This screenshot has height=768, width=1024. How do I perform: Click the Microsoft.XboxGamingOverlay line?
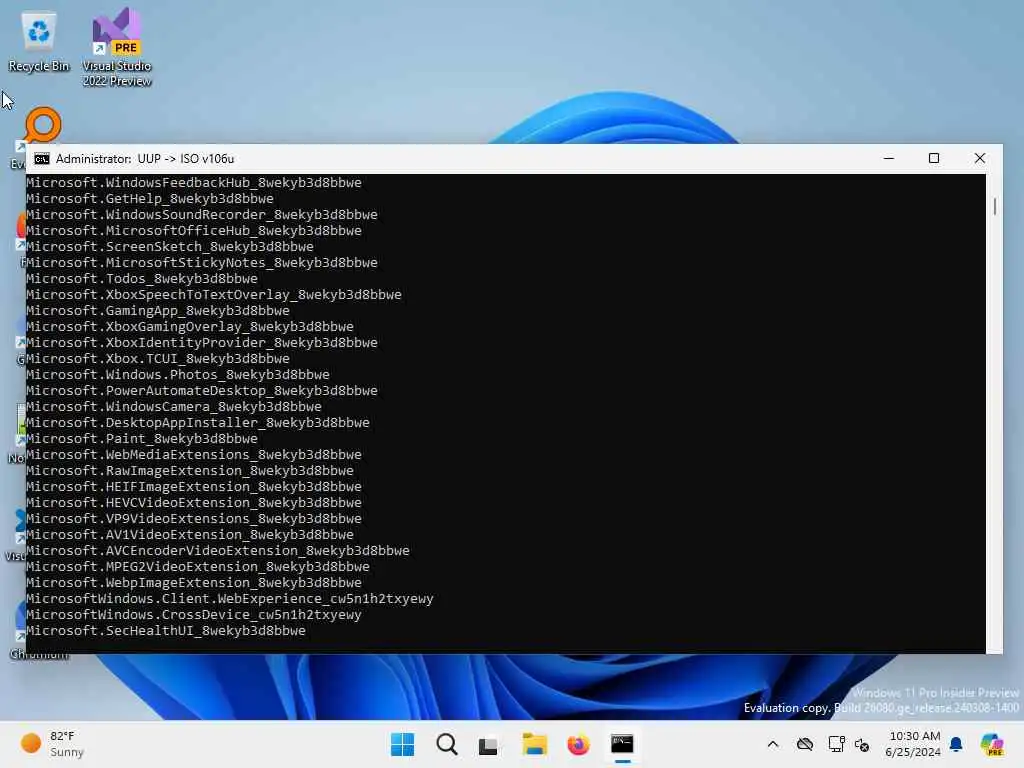190,327
